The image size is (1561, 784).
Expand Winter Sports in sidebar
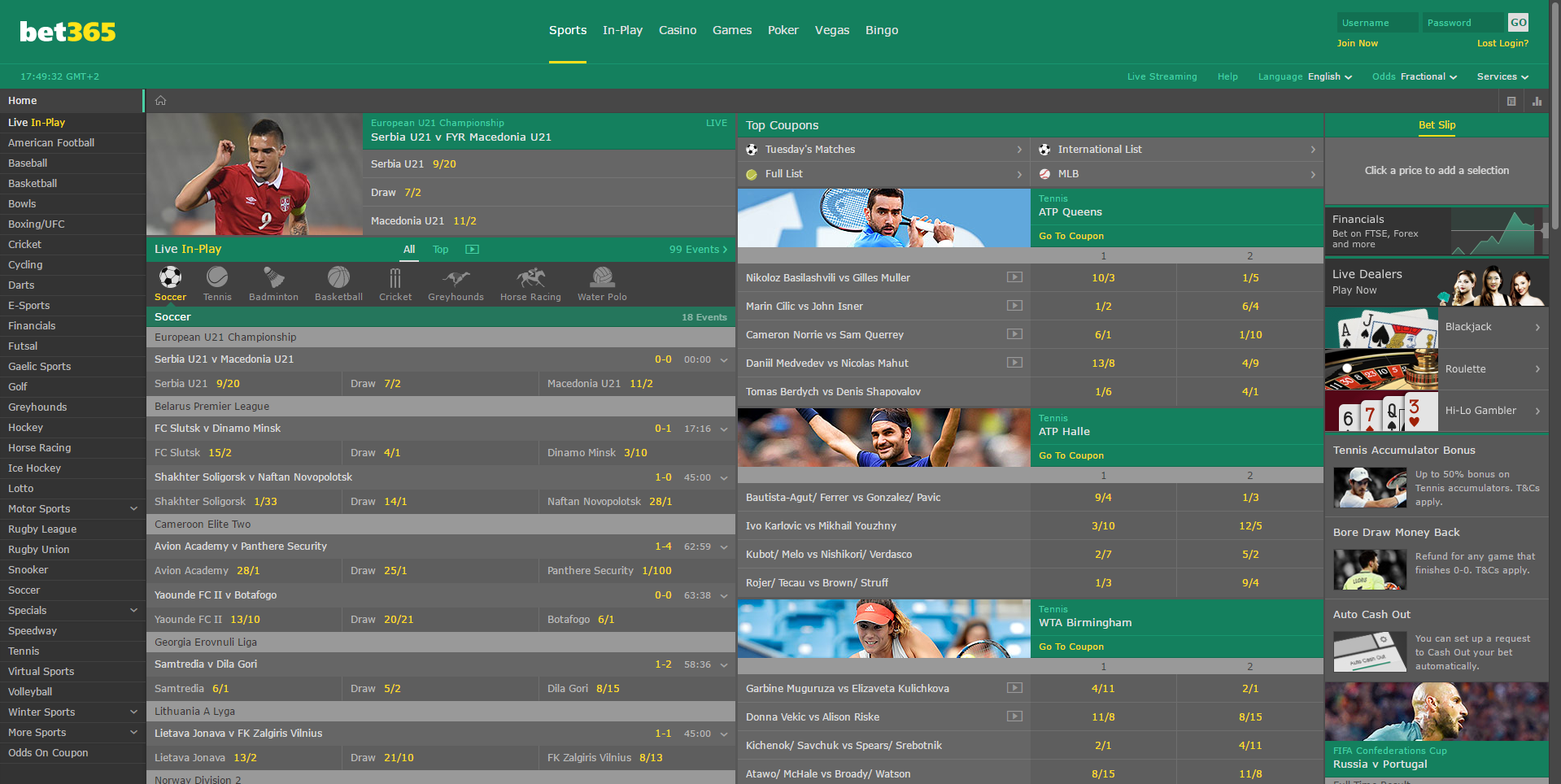[x=133, y=712]
